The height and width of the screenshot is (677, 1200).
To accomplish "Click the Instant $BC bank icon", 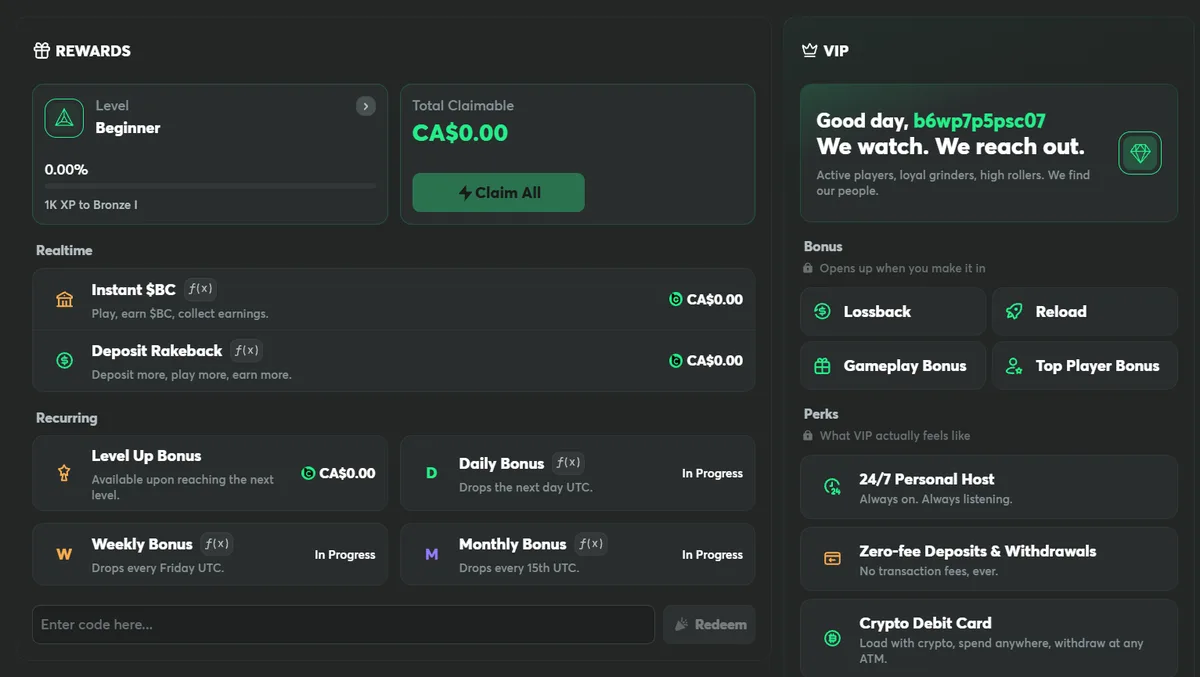I will [65, 300].
